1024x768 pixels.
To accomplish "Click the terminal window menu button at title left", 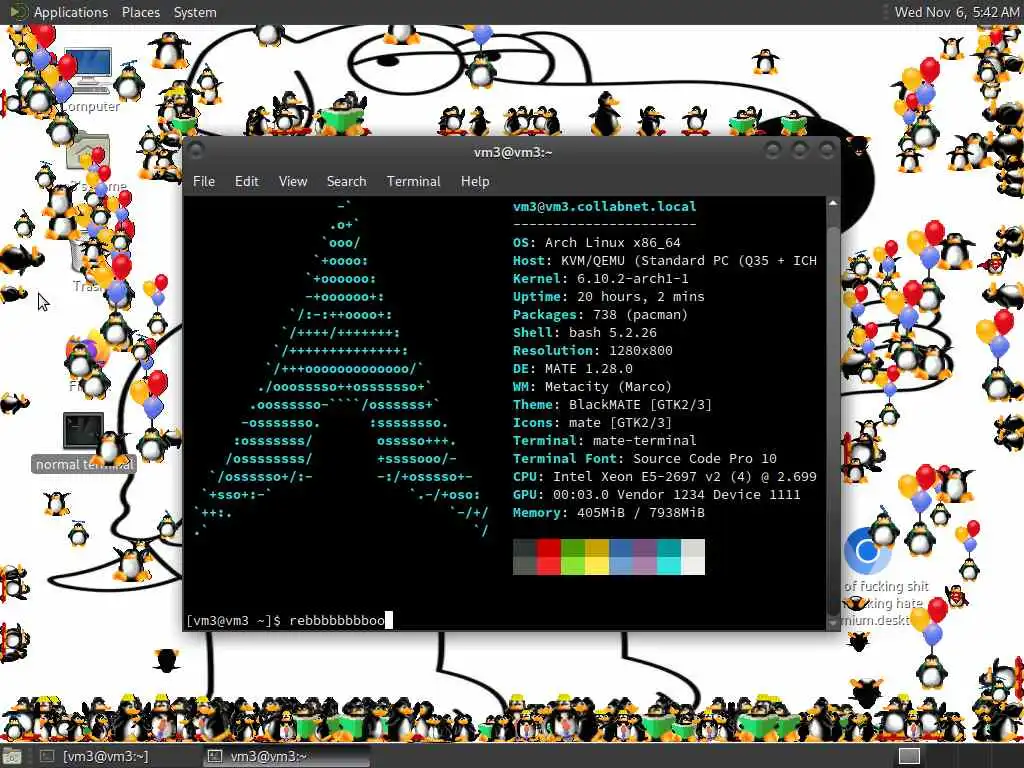I will coord(196,152).
